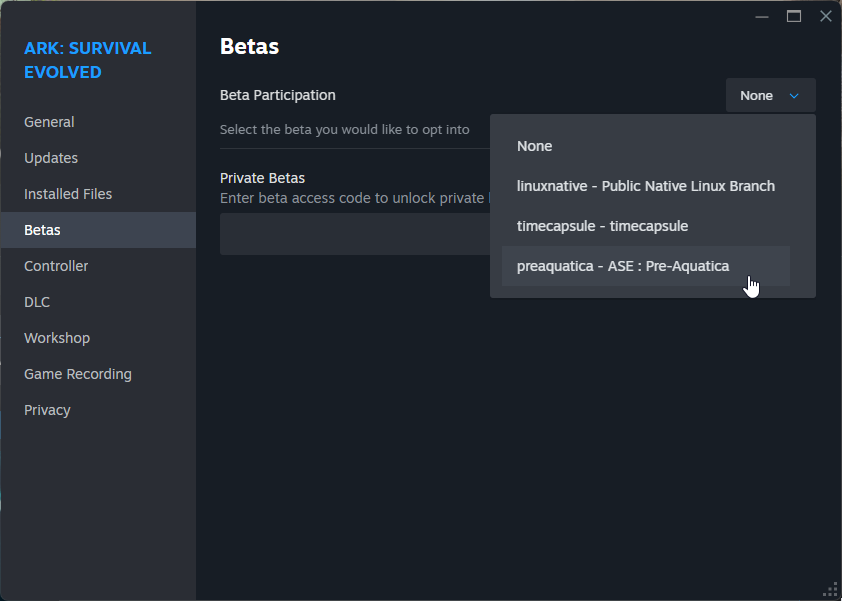Open the Privacy section

(x=98, y=410)
